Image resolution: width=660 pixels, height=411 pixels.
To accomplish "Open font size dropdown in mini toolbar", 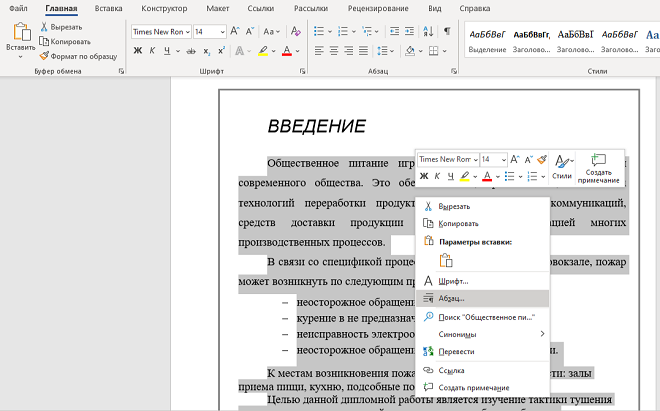I will (x=502, y=159).
